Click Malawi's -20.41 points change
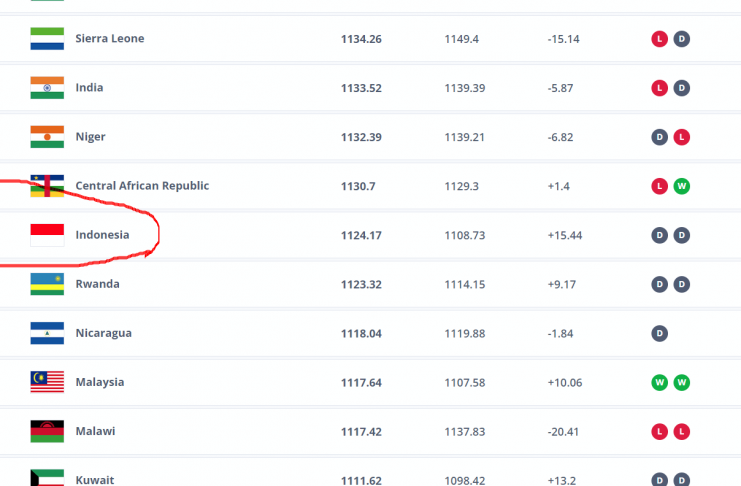Screen dimensions: 741x486 (564, 431)
